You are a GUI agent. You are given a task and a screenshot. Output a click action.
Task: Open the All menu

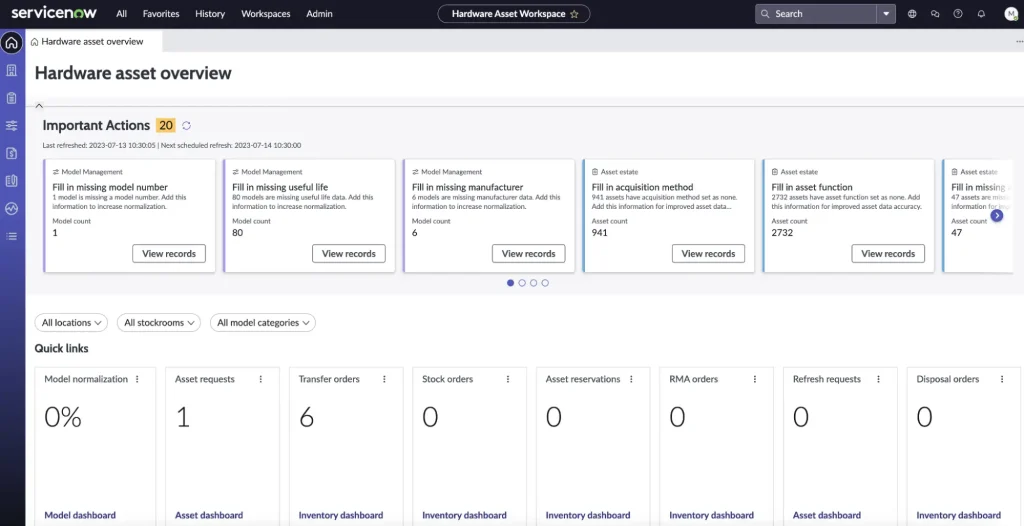tap(121, 14)
